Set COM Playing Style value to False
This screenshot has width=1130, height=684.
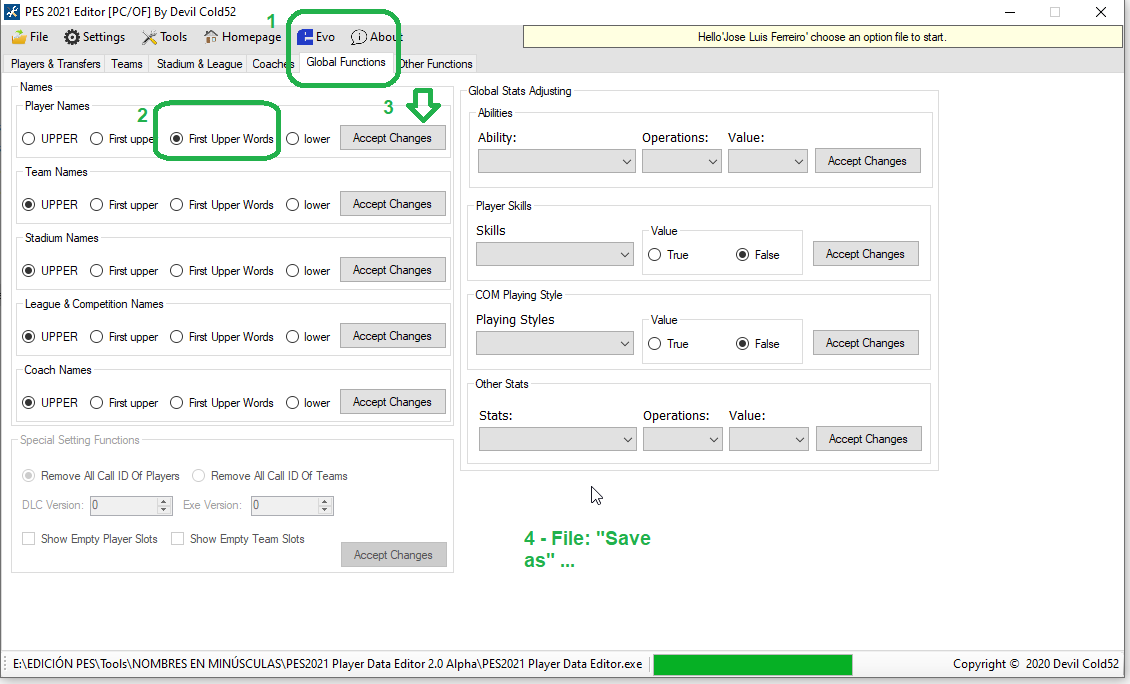coord(757,344)
